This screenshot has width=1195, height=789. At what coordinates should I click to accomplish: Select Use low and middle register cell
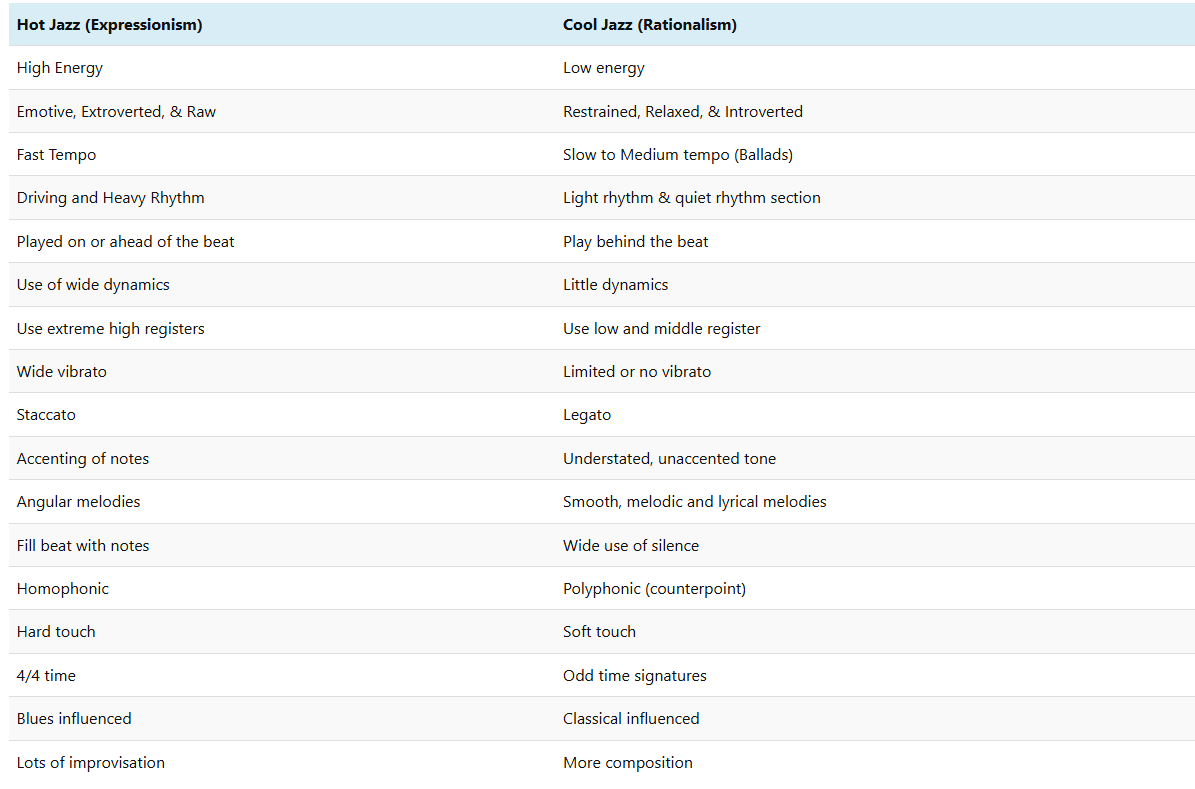coord(661,329)
